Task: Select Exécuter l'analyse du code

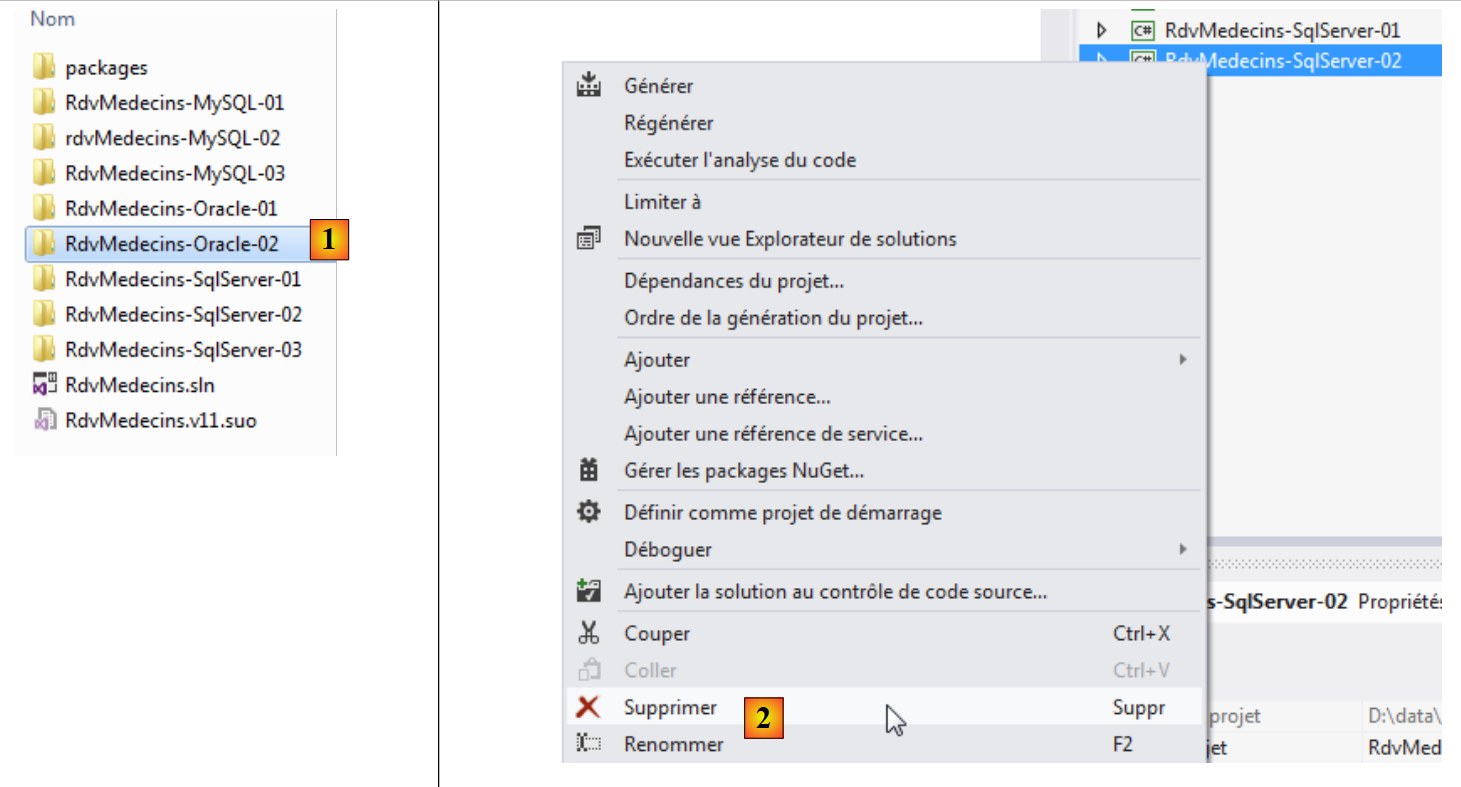Action: coord(739,160)
